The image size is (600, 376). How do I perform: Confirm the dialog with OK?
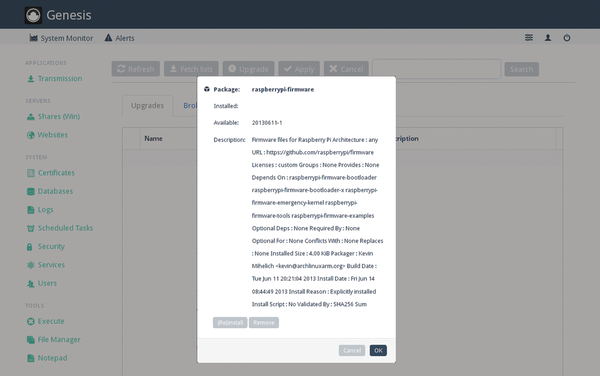pyautogui.click(x=378, y=350)
